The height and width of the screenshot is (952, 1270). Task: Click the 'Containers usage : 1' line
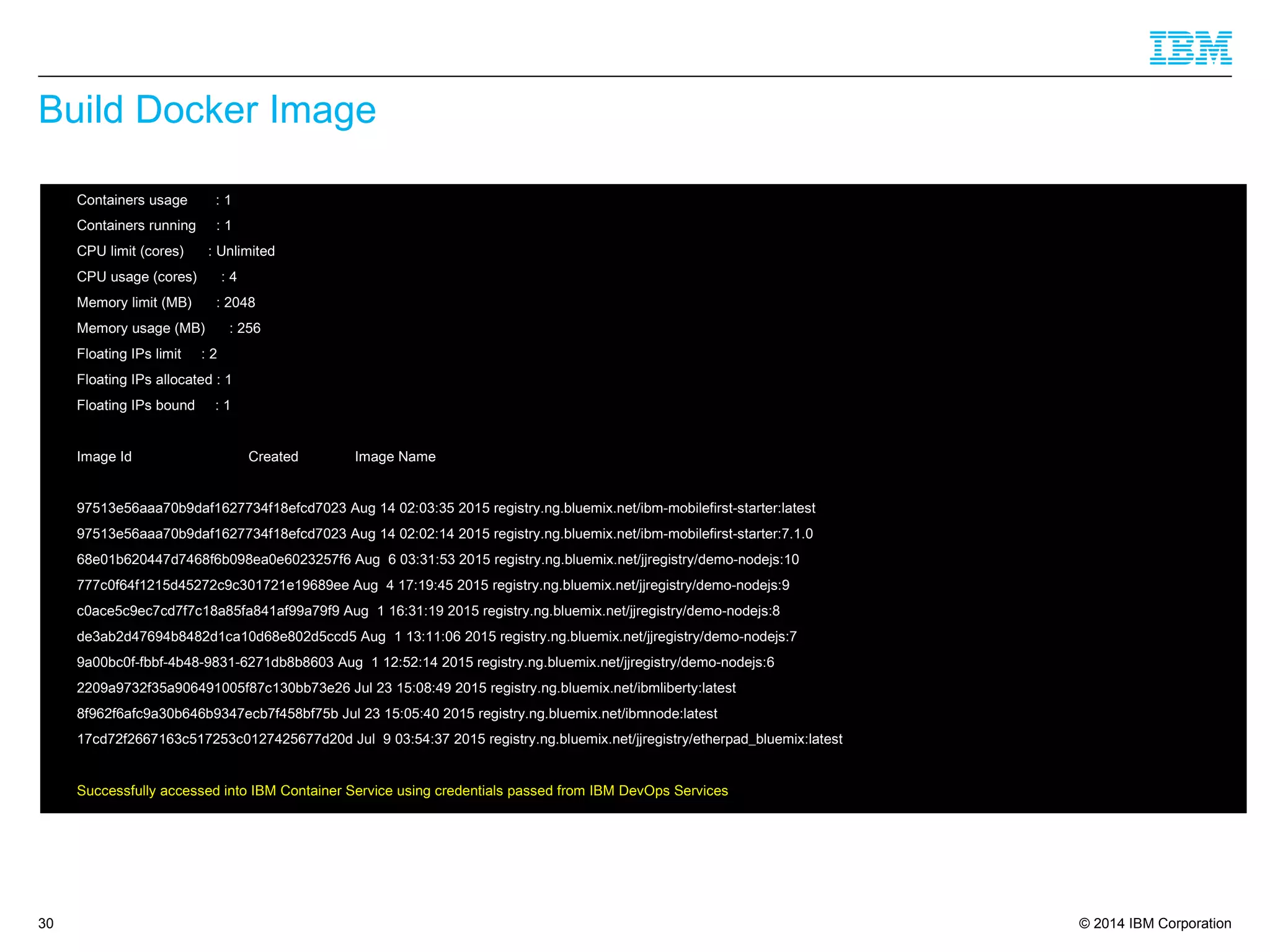click(154, 200)
